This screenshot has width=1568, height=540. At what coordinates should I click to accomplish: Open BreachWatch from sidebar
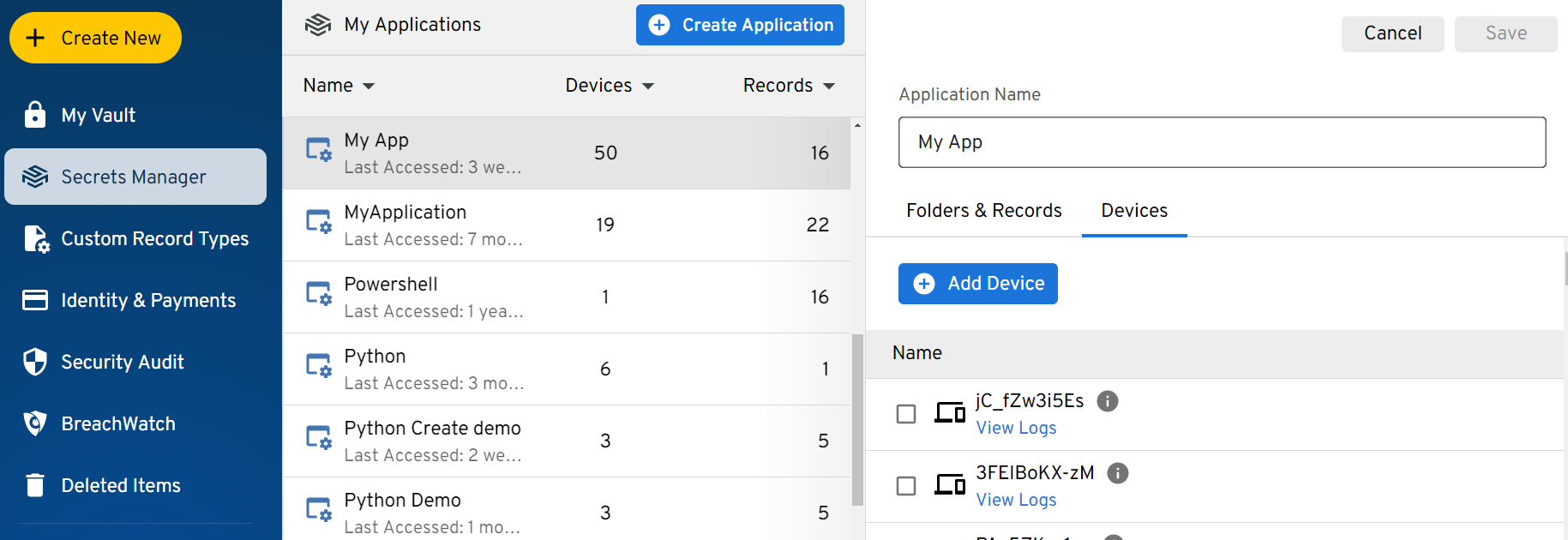tap(117, 423)
